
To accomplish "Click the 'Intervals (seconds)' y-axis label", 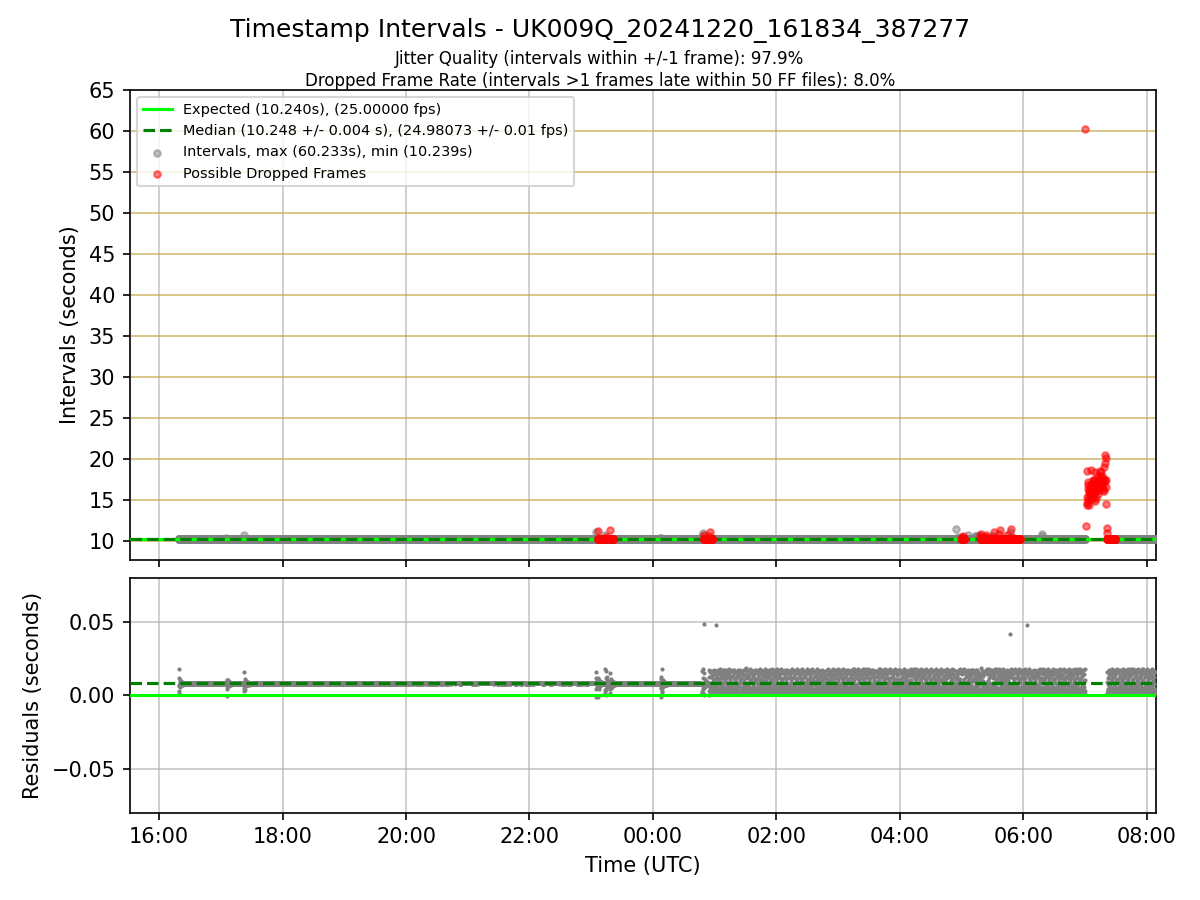I will click(x=68, y=325).
